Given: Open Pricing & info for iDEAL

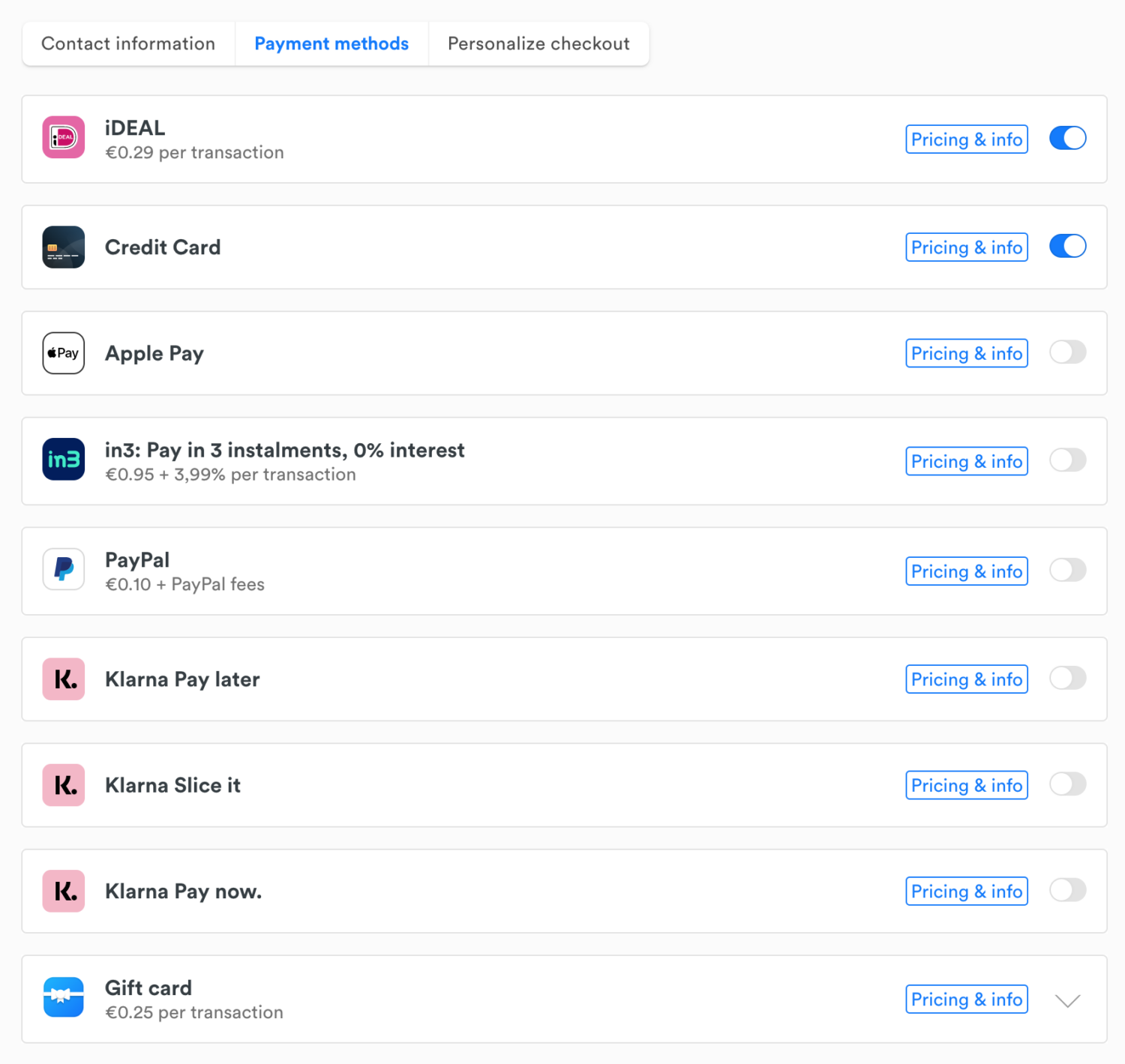Looking at the screenshot, I should pyautogui.click(x=967, y=139).
